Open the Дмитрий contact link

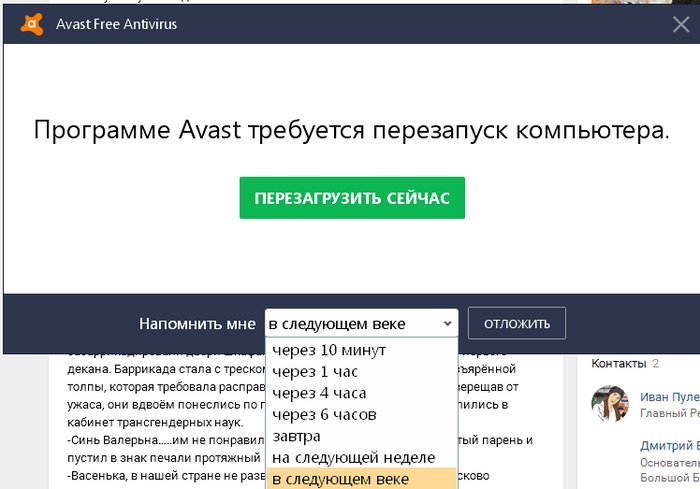coord(669,446)
